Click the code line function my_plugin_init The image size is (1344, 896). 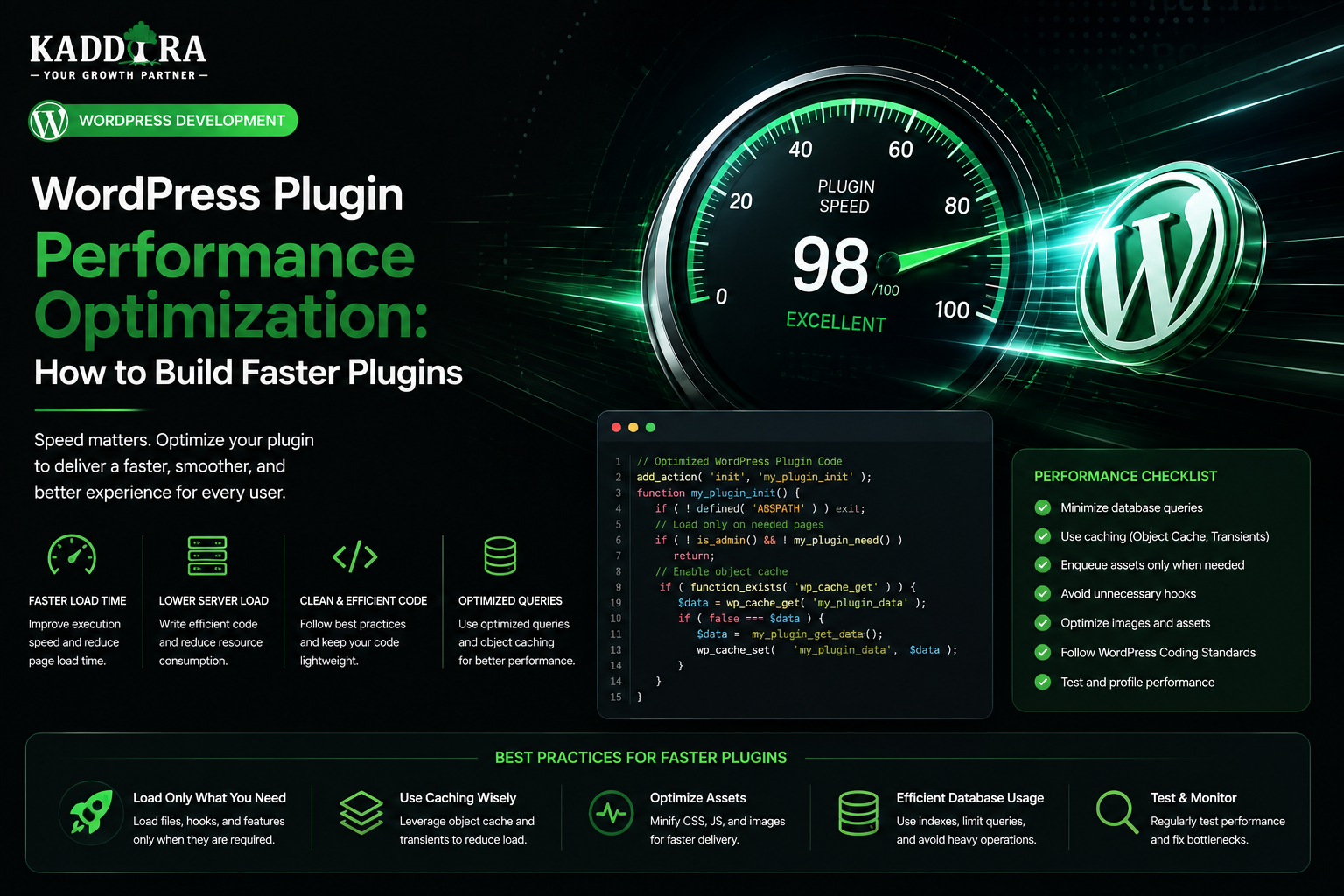pyautogui.click(x=717, y=493)
